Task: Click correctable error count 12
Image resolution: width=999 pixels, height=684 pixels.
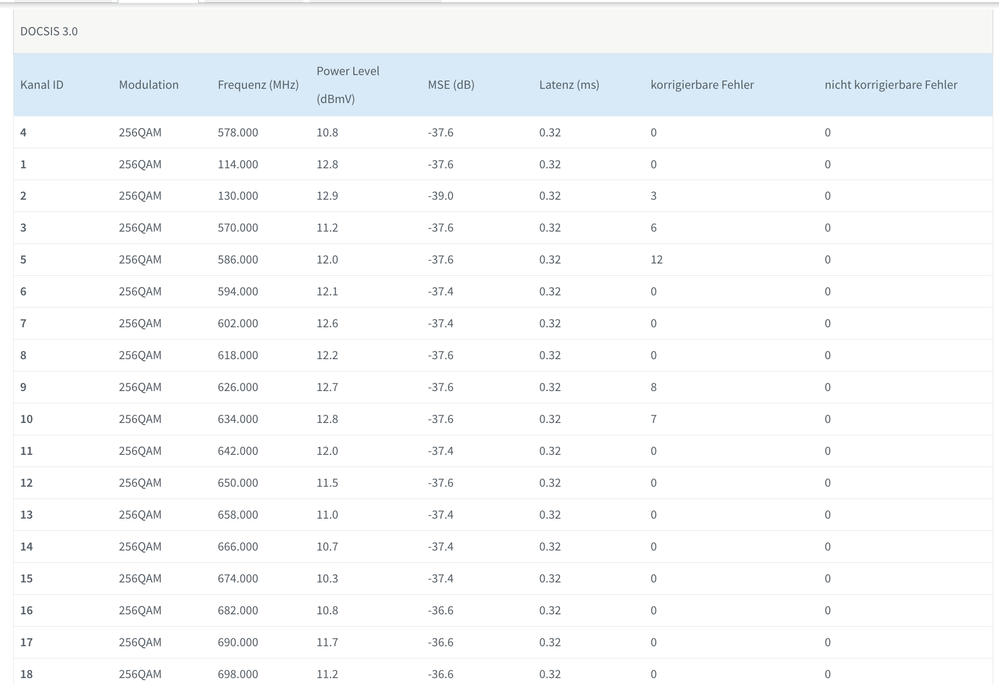Action: pyautogui.click(x=657, y=260)
